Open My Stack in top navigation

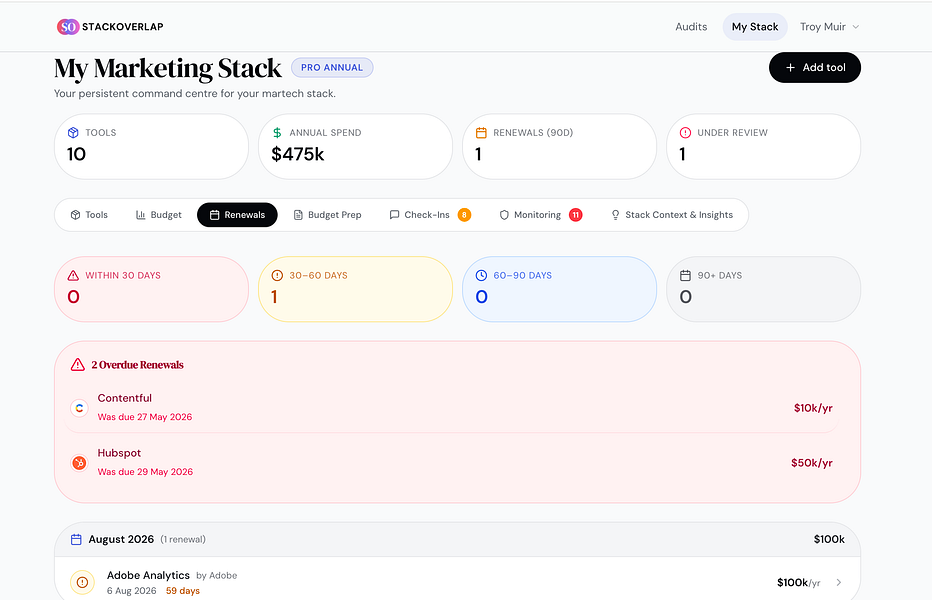pos(755,27)
